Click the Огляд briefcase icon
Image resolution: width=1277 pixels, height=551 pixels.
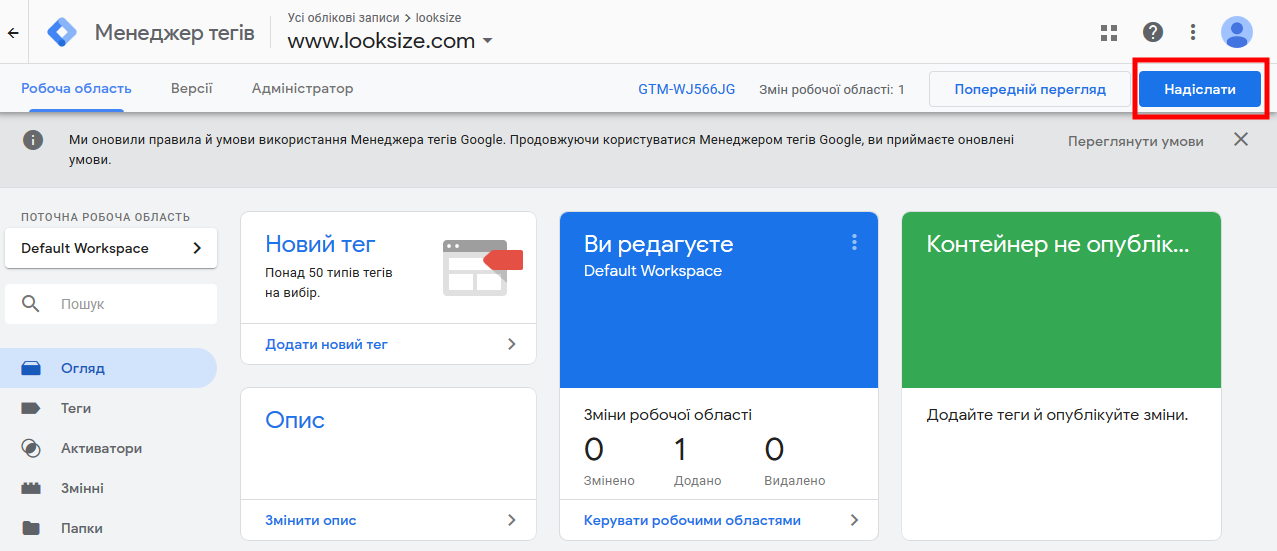pyautogui.click(x=31, y=368)
